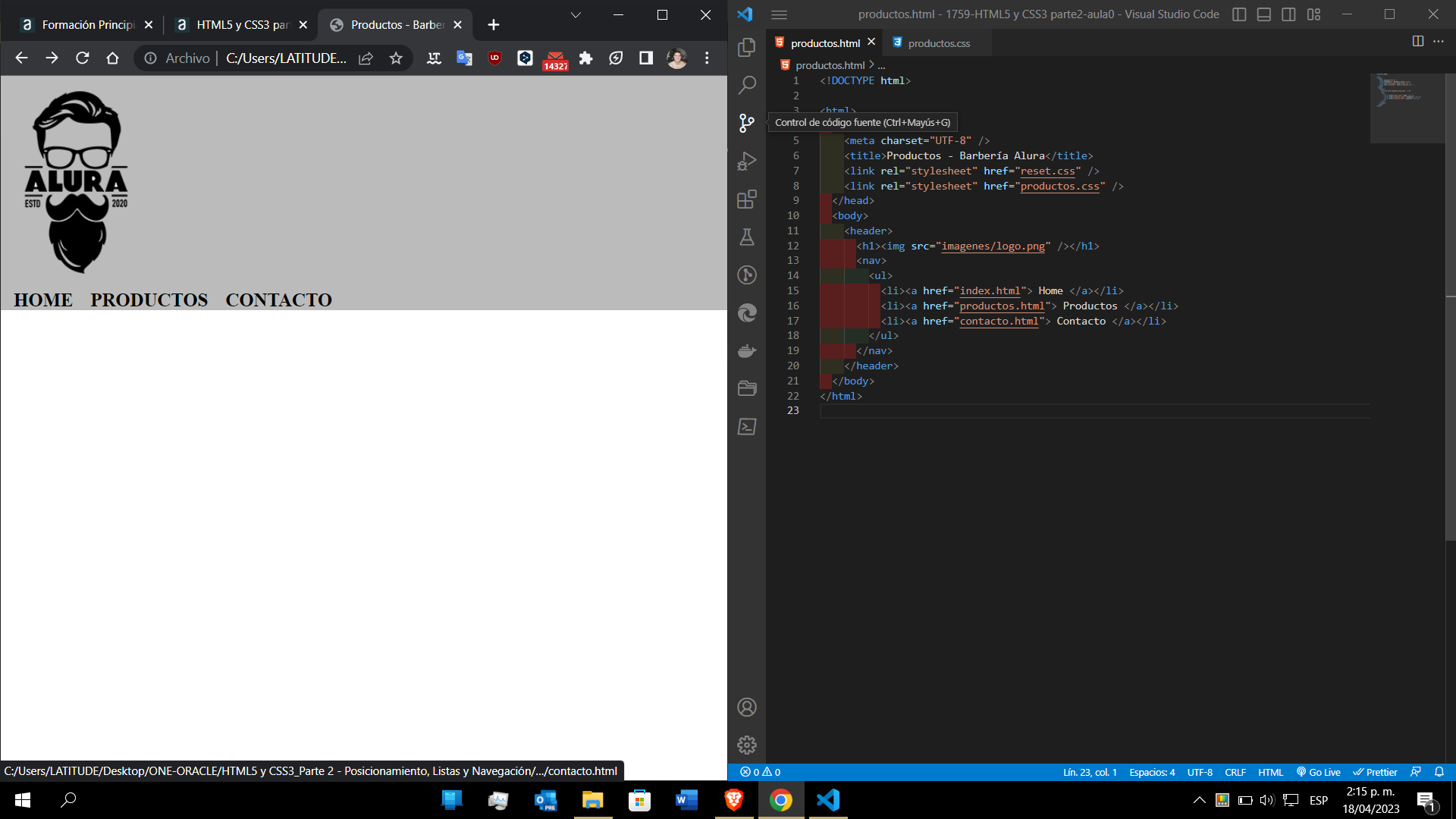Screen dimensions: 1456x819
Task: Change file encoding UTF-8 in status bar
Action: point(1200,772)
